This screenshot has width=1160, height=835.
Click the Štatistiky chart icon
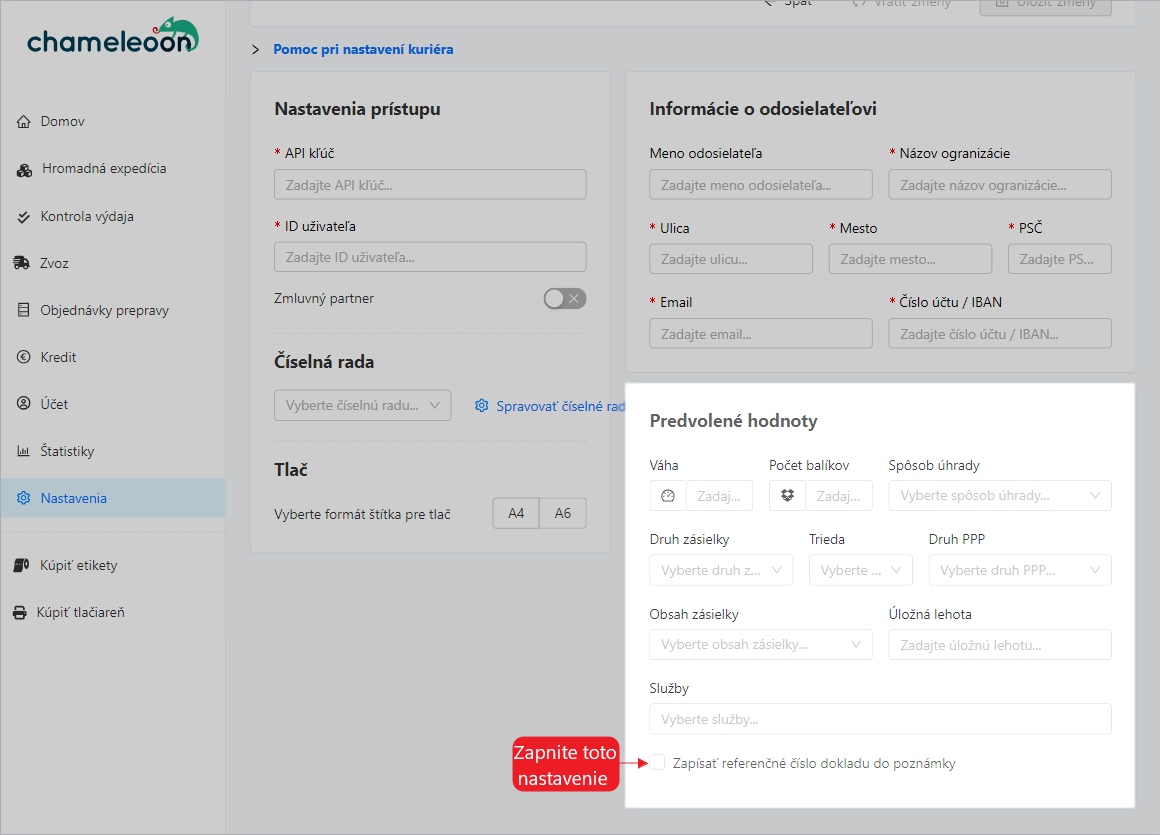(x=24, y=451)
